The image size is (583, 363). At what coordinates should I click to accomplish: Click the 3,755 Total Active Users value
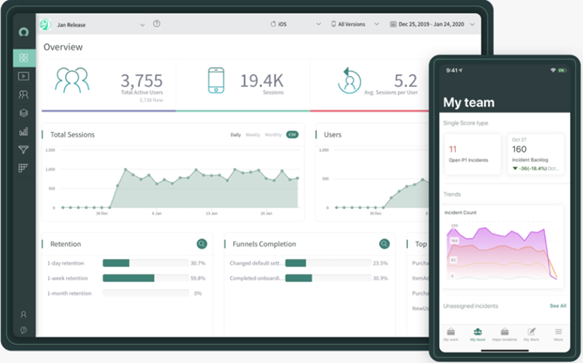[x=142, y=80]
